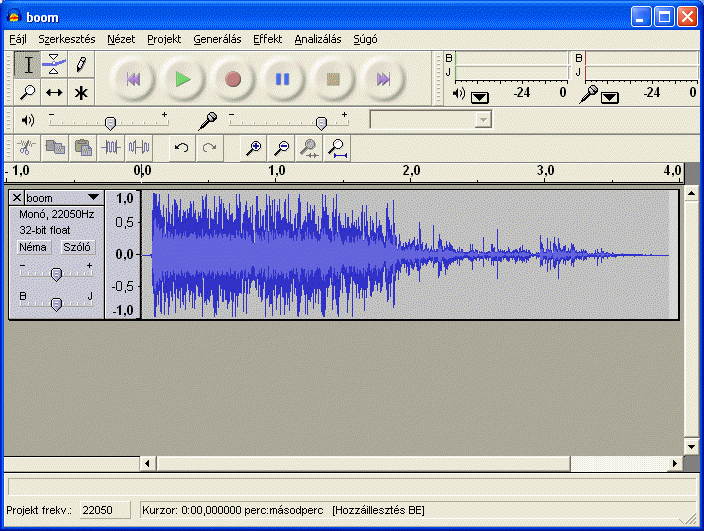Screen dimensions: 704x531
Task: Toggle Néma (mute) on boom track
Action: point(33,247)
